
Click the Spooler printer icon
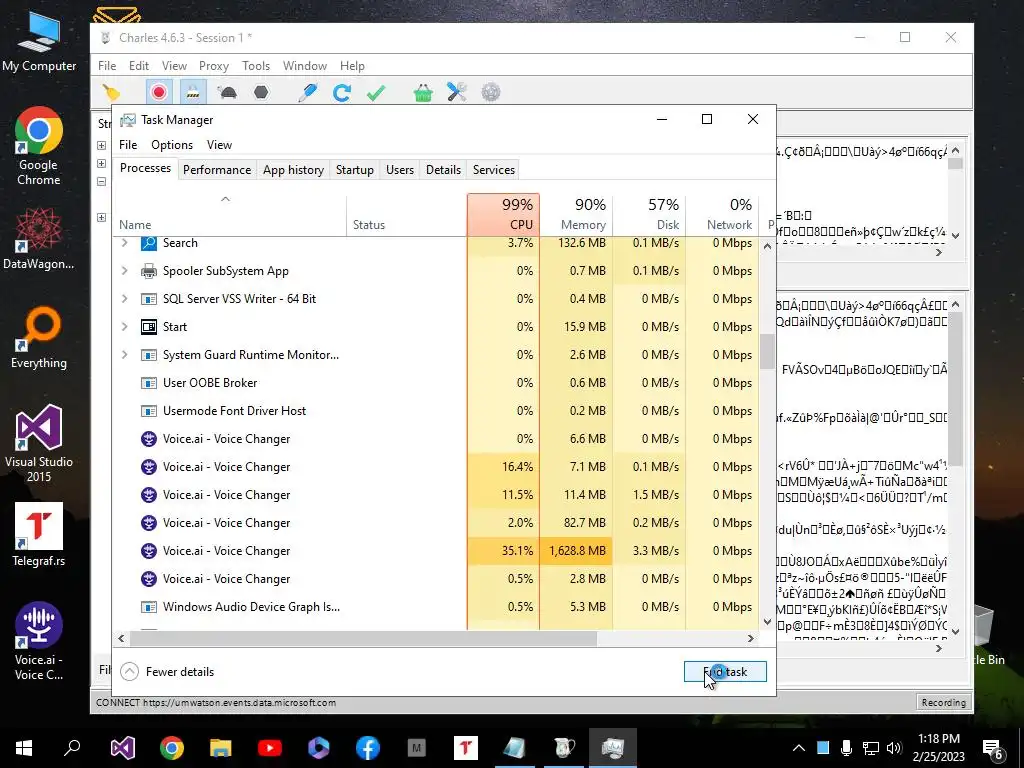coord(149,271)
